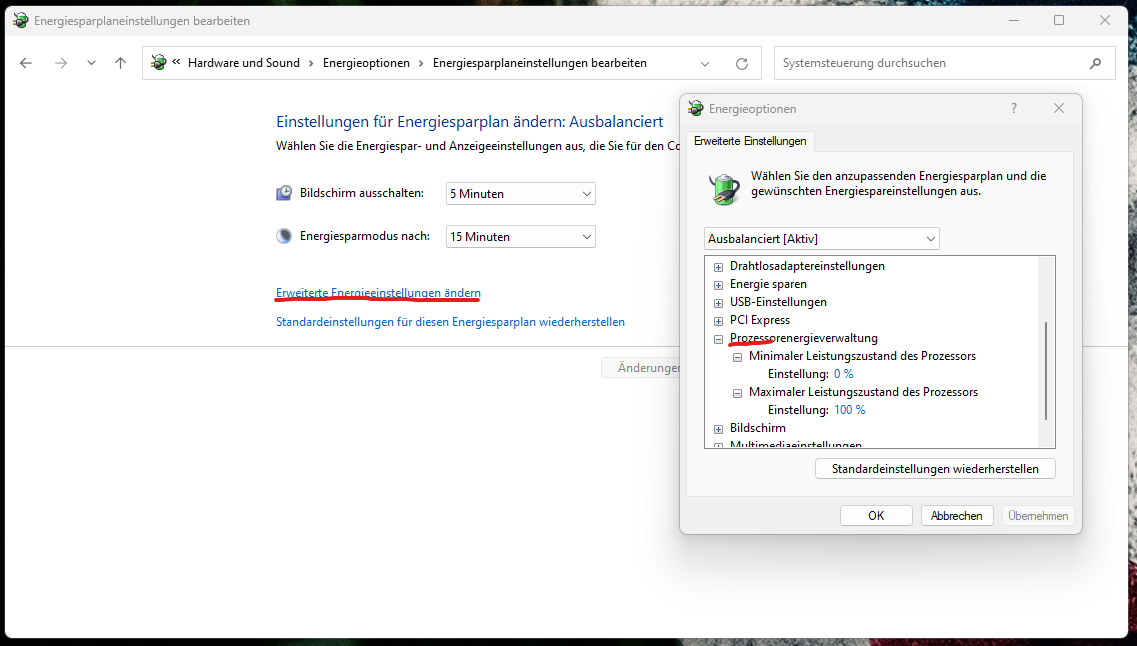Click the main window title bar icon
The image size is (1137, 646).
20,20
